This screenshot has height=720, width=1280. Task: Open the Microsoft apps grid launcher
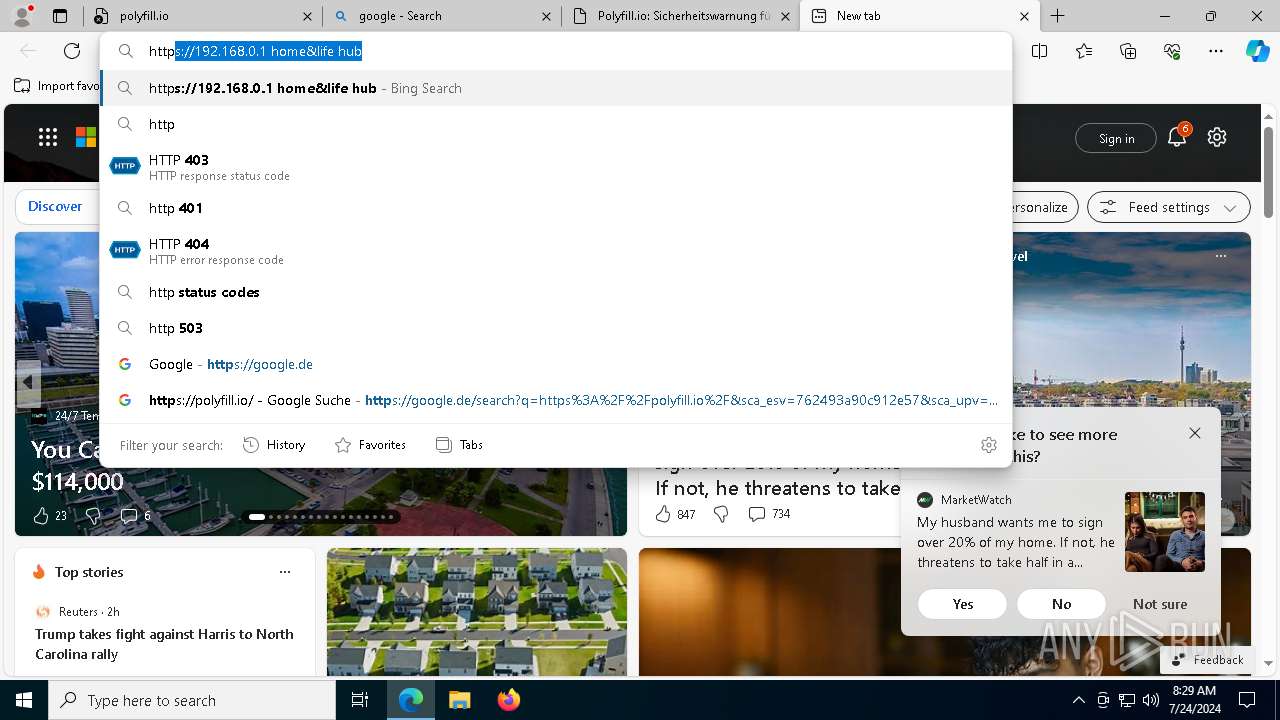click(48, 137)
